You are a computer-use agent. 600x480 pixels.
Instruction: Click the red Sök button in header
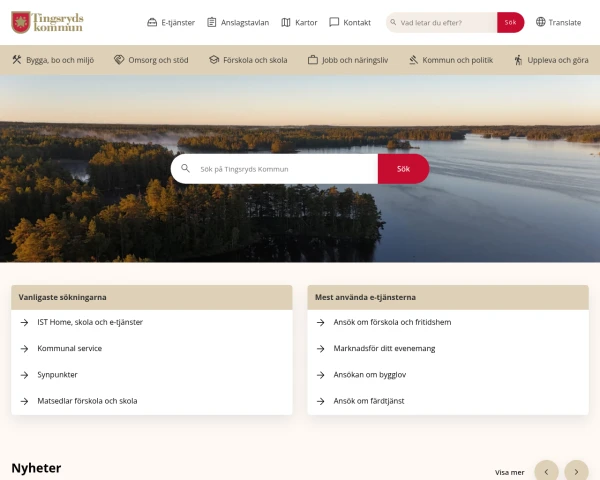(x=510, y=23)
